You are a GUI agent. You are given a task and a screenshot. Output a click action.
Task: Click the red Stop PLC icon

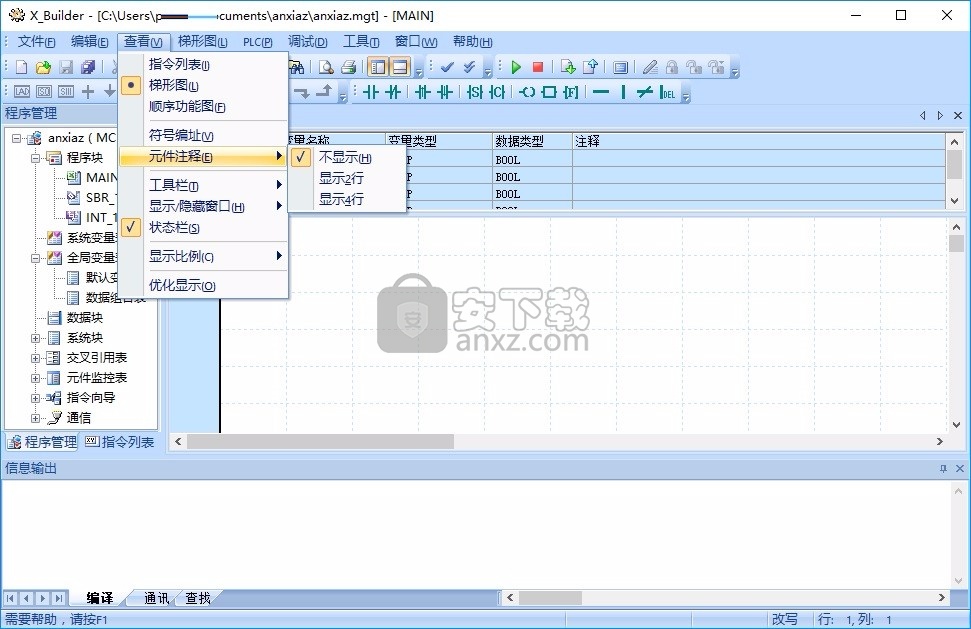(538, 67)
